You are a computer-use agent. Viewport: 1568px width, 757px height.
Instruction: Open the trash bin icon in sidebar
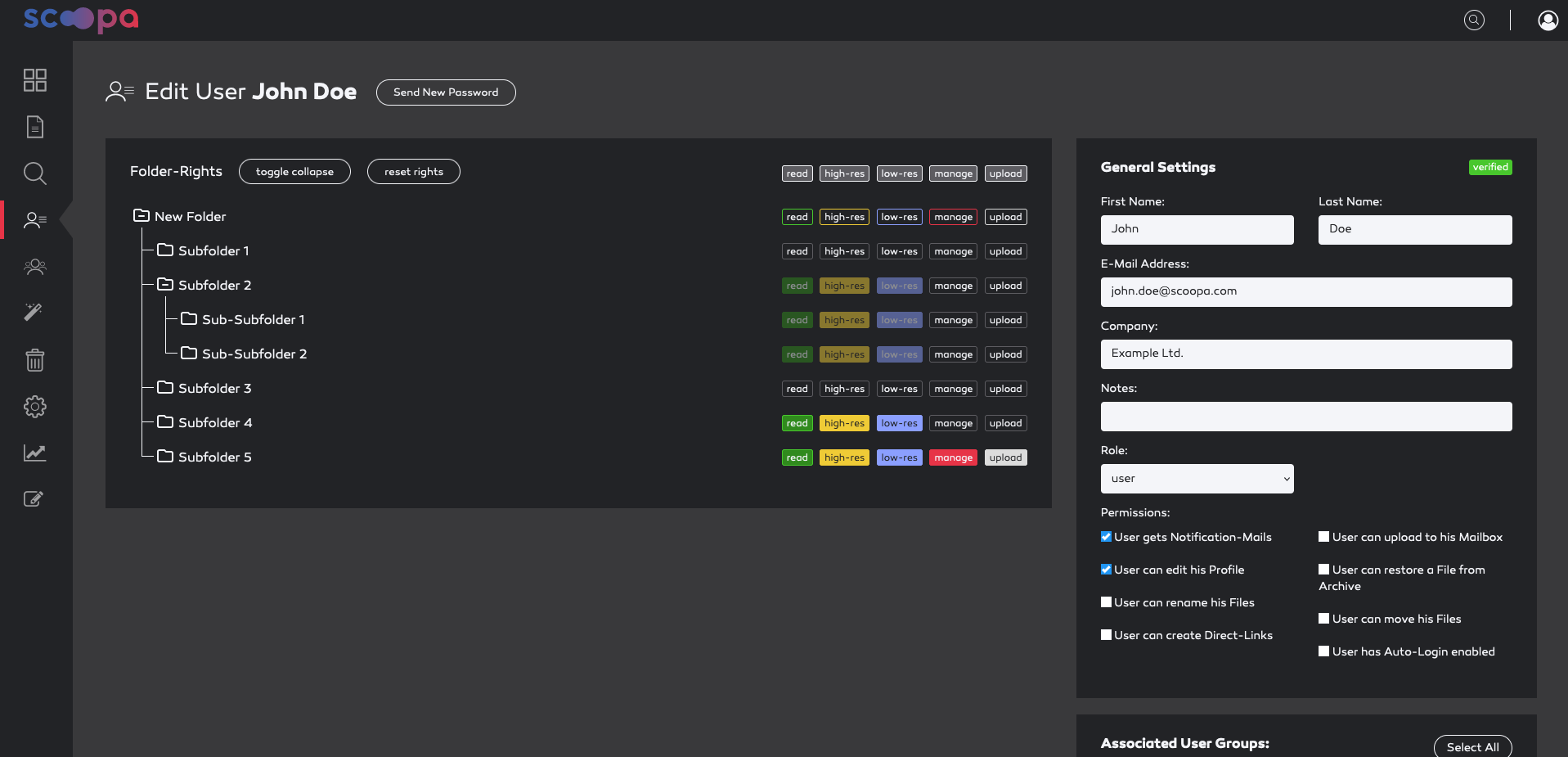[35, 360]
